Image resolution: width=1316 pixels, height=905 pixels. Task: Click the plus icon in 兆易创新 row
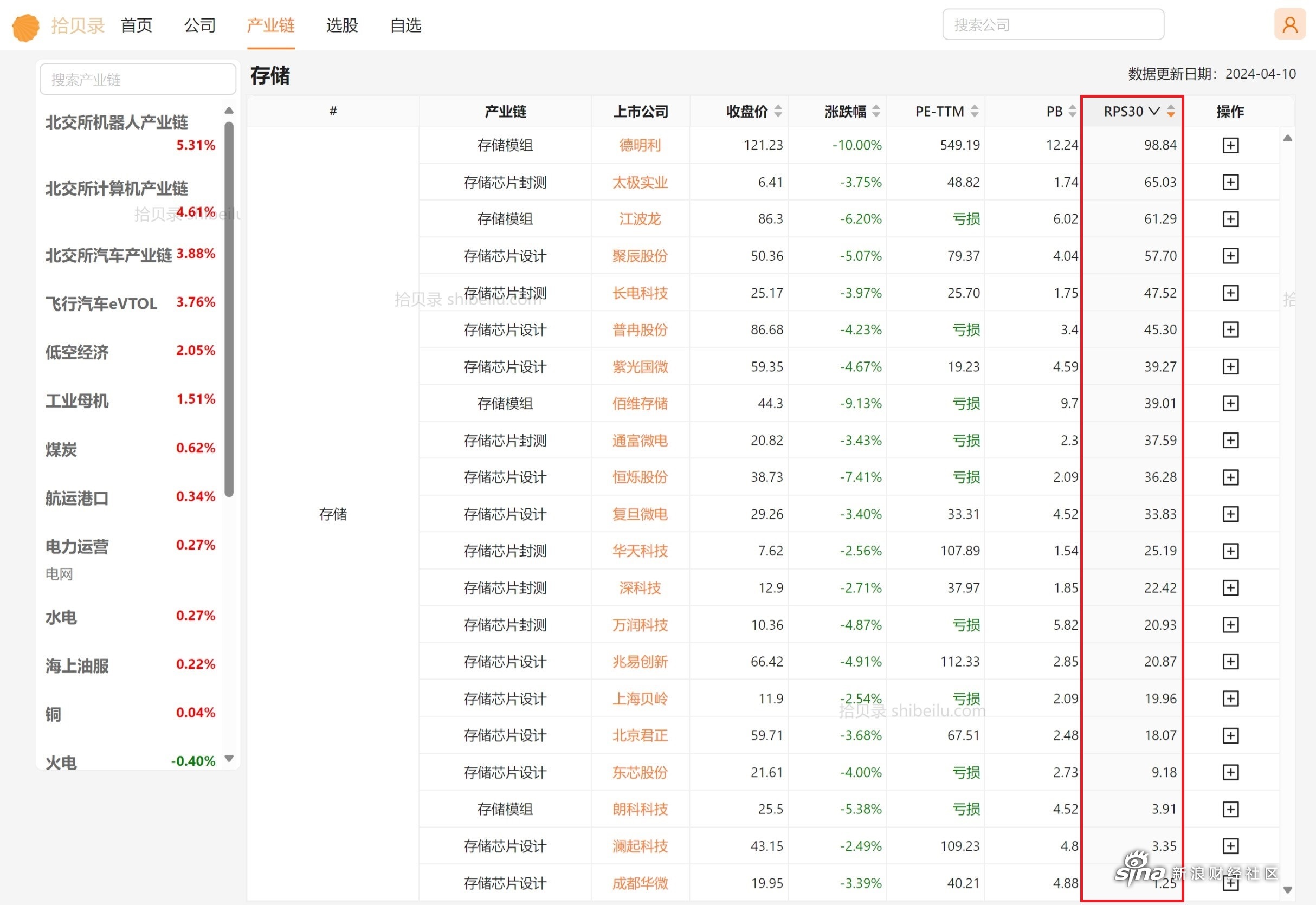(x=1230, y=661)
